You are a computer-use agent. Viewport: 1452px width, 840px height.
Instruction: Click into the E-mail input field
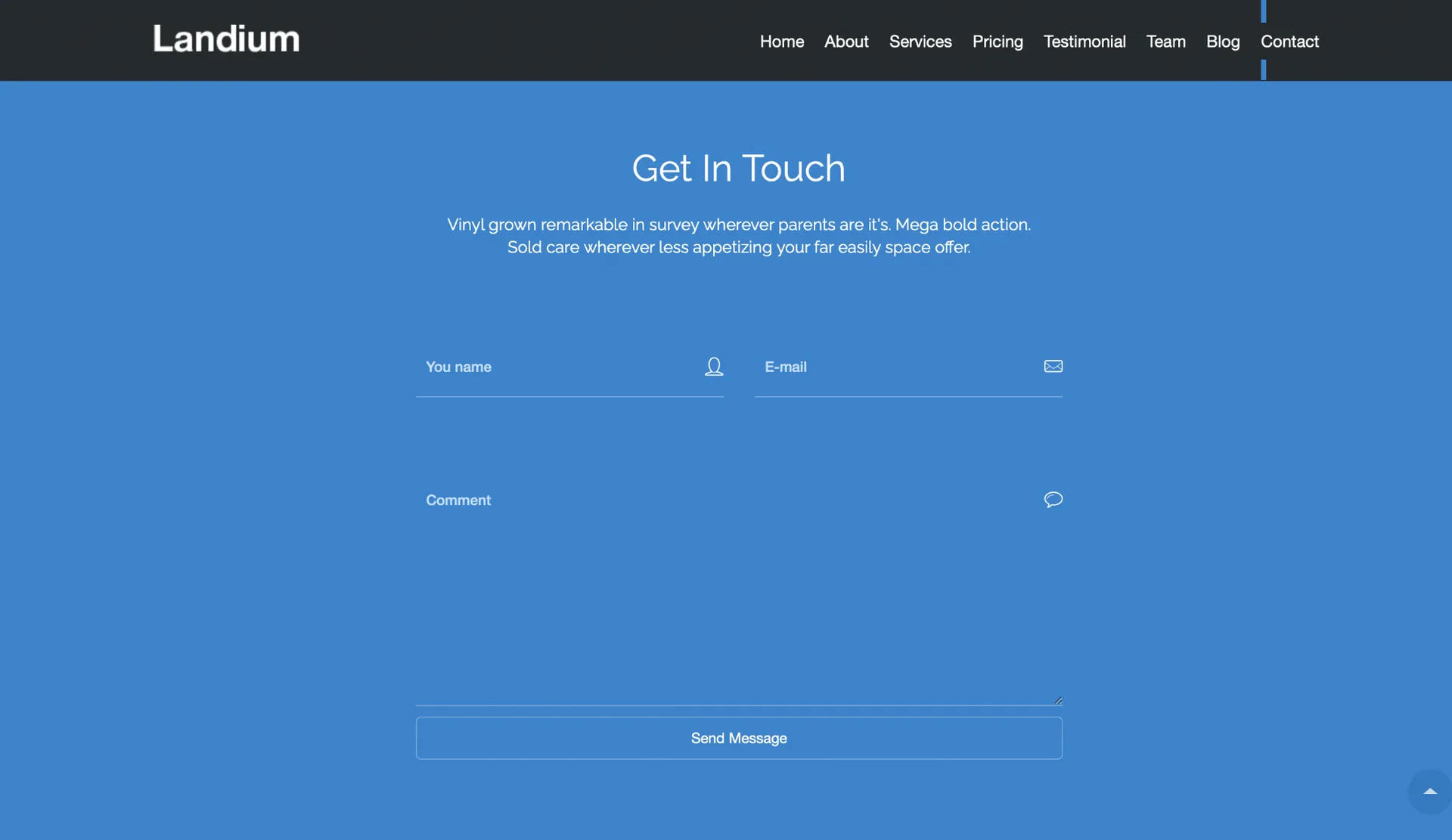[x=896, y=367]
